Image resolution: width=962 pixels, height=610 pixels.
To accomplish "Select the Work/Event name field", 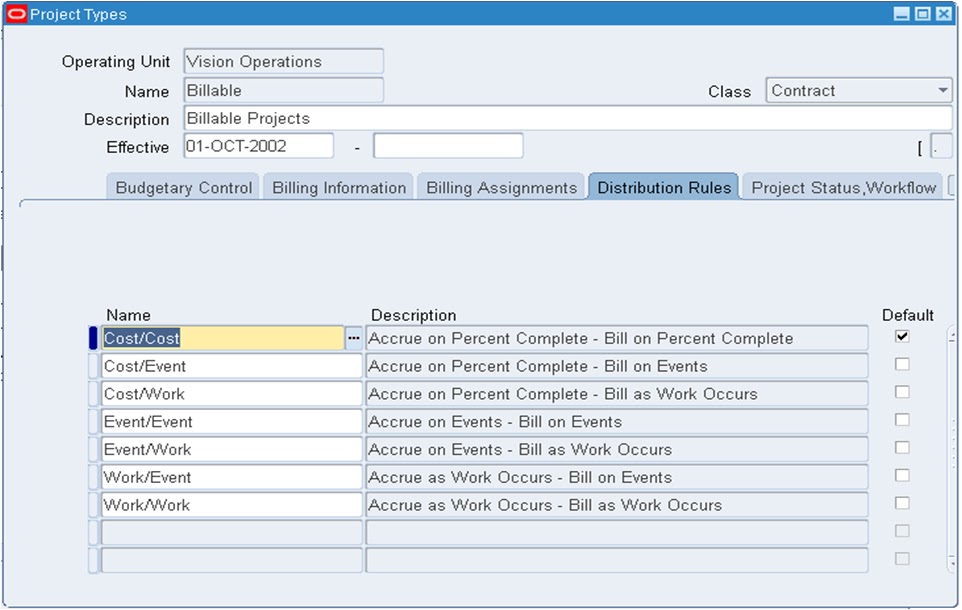I will coord(230,477).
